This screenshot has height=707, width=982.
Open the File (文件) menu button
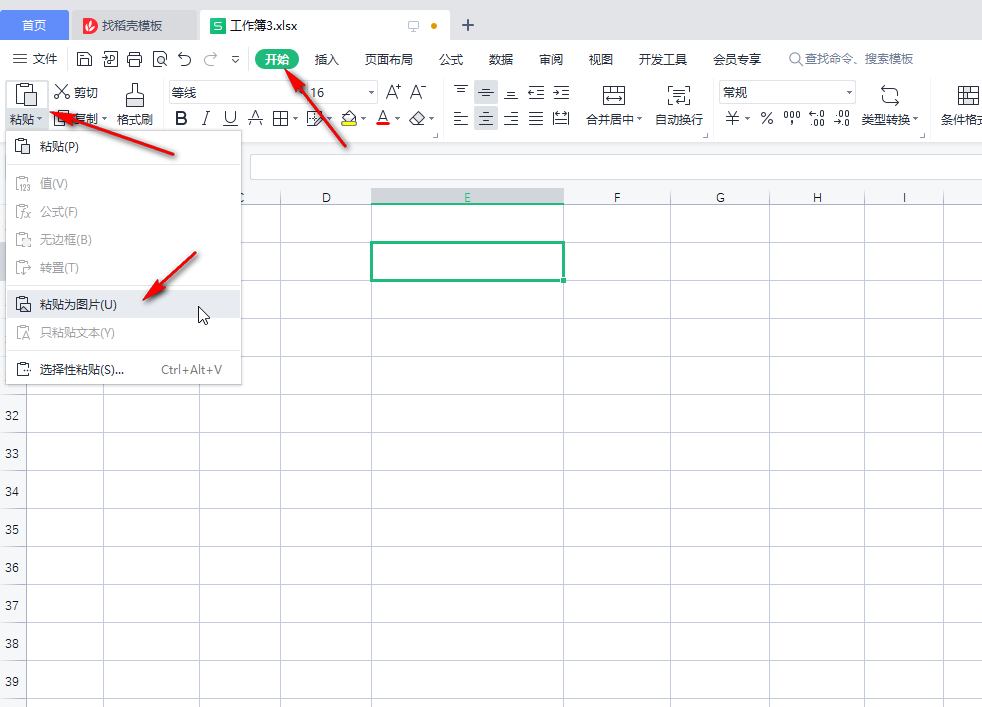(x=36, y=59)
